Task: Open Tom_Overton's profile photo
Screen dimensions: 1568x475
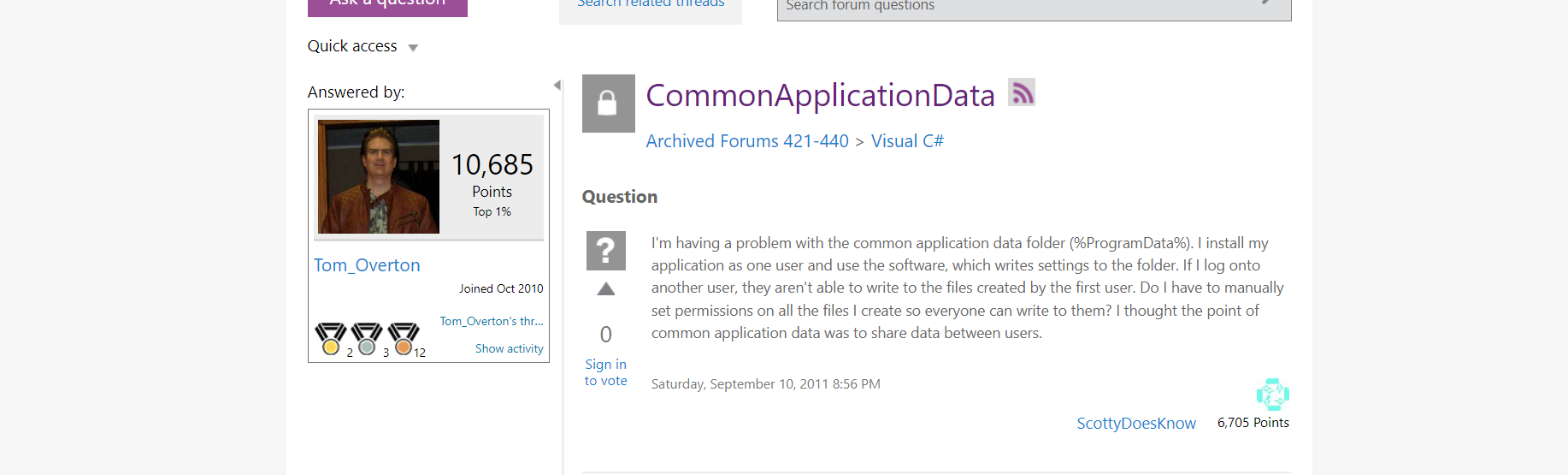Action: pos(379,176)
